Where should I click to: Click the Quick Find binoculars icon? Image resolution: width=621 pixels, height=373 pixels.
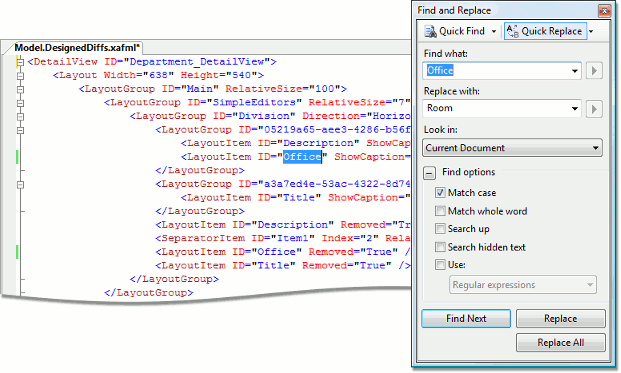430,31
